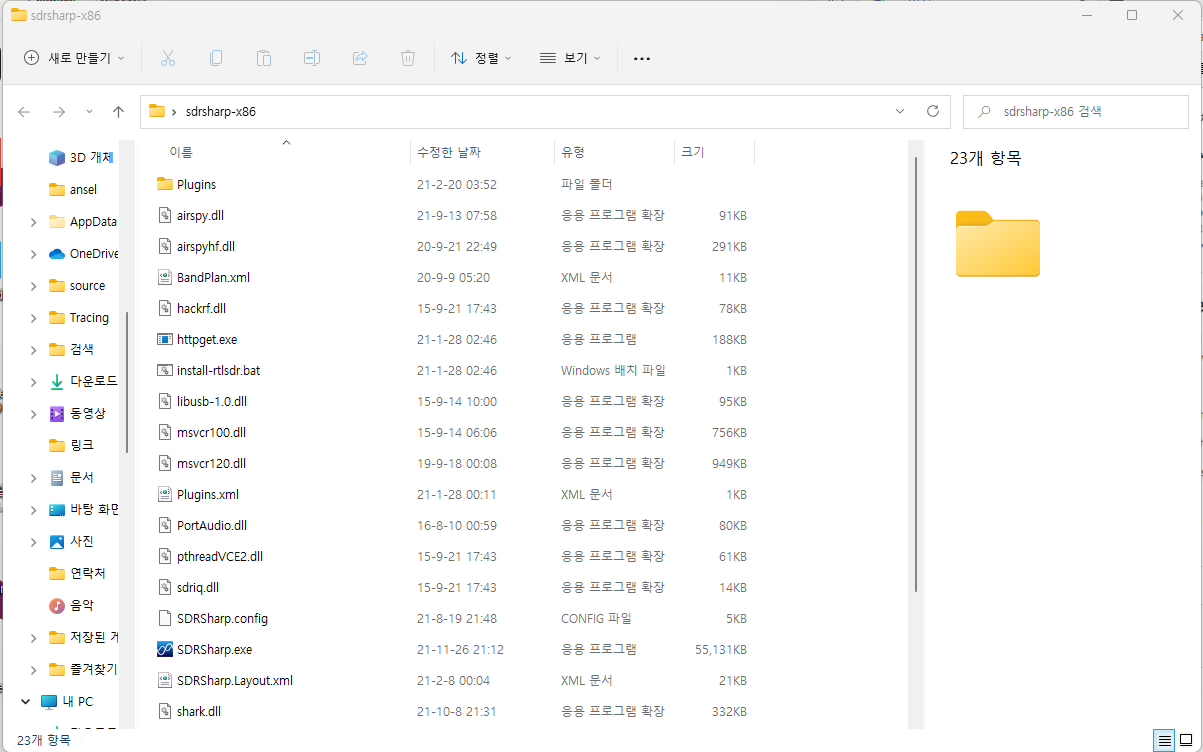The height and width of the screenshot is (752, 1203).
Task: Click the Copy icon in toolbar
Action: [216, 58]
